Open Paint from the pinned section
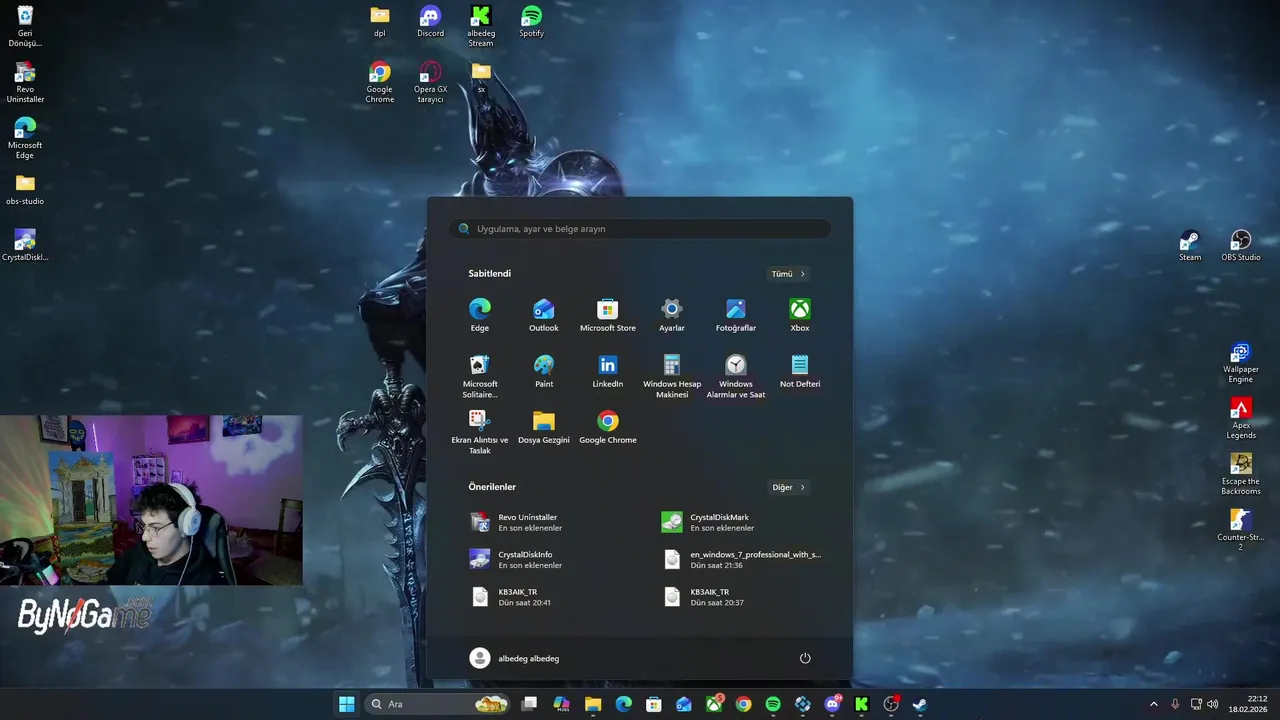1280x720 pixels. (544, 371)
